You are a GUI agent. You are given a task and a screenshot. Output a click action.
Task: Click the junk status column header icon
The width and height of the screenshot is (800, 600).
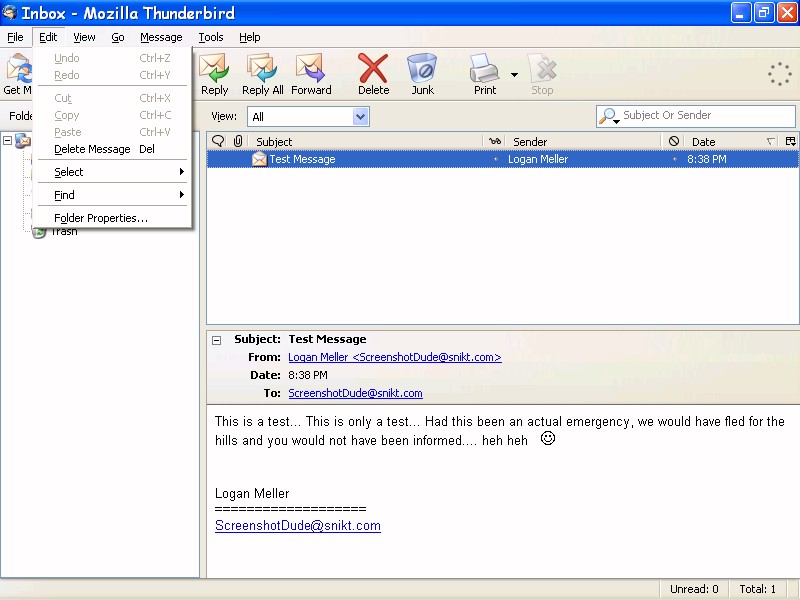click(673, 141)
